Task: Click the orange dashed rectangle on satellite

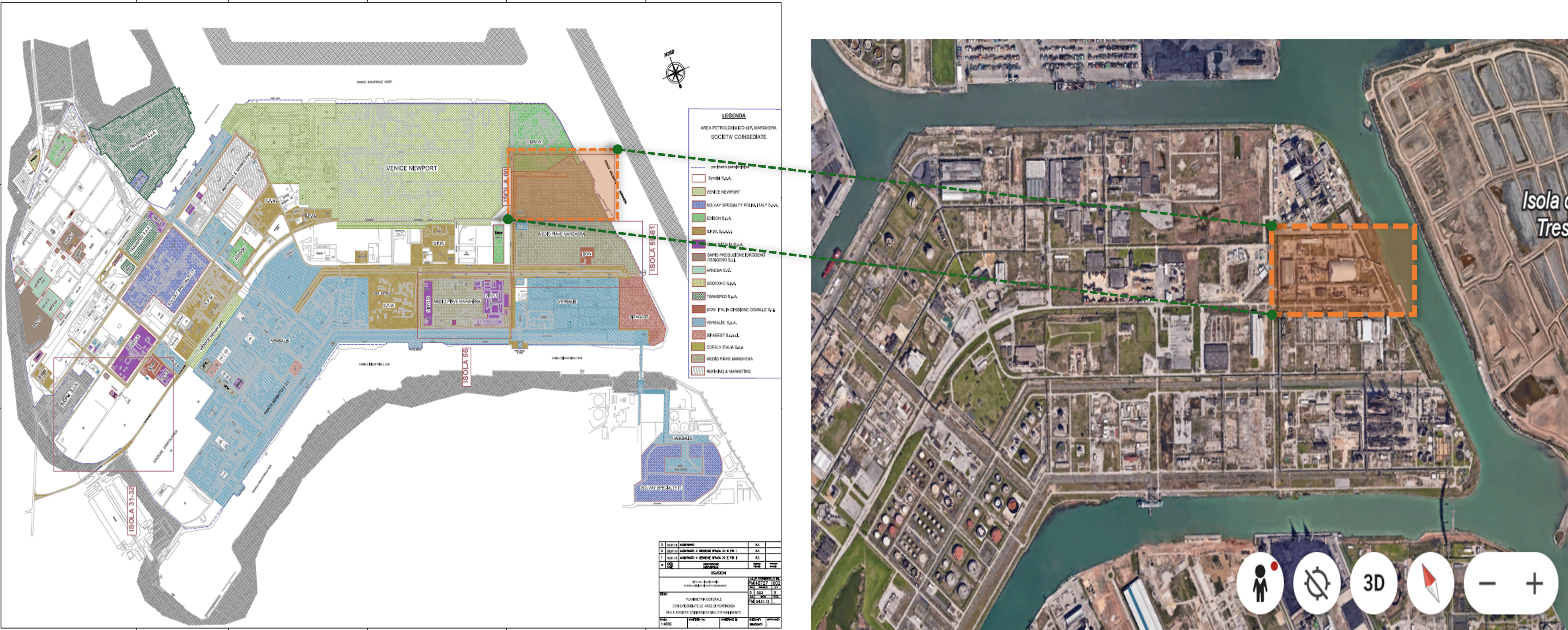Action: point(1343,270)
